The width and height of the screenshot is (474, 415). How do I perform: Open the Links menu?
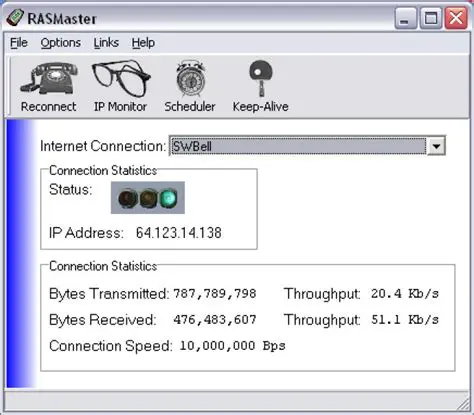(x=106, y=43)
